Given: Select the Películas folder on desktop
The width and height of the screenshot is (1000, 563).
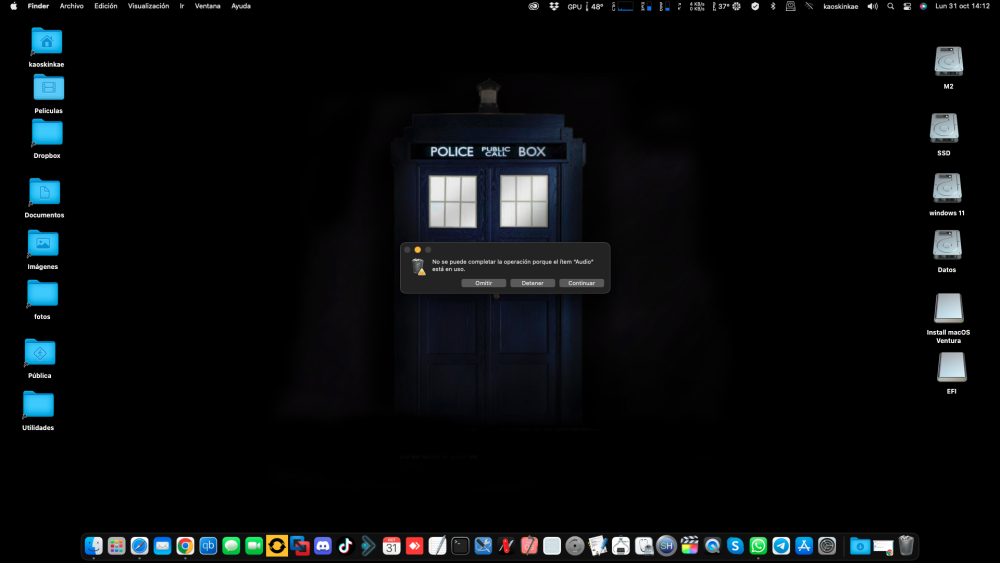Looking at the screenshot, I should [x=48, y=89].
